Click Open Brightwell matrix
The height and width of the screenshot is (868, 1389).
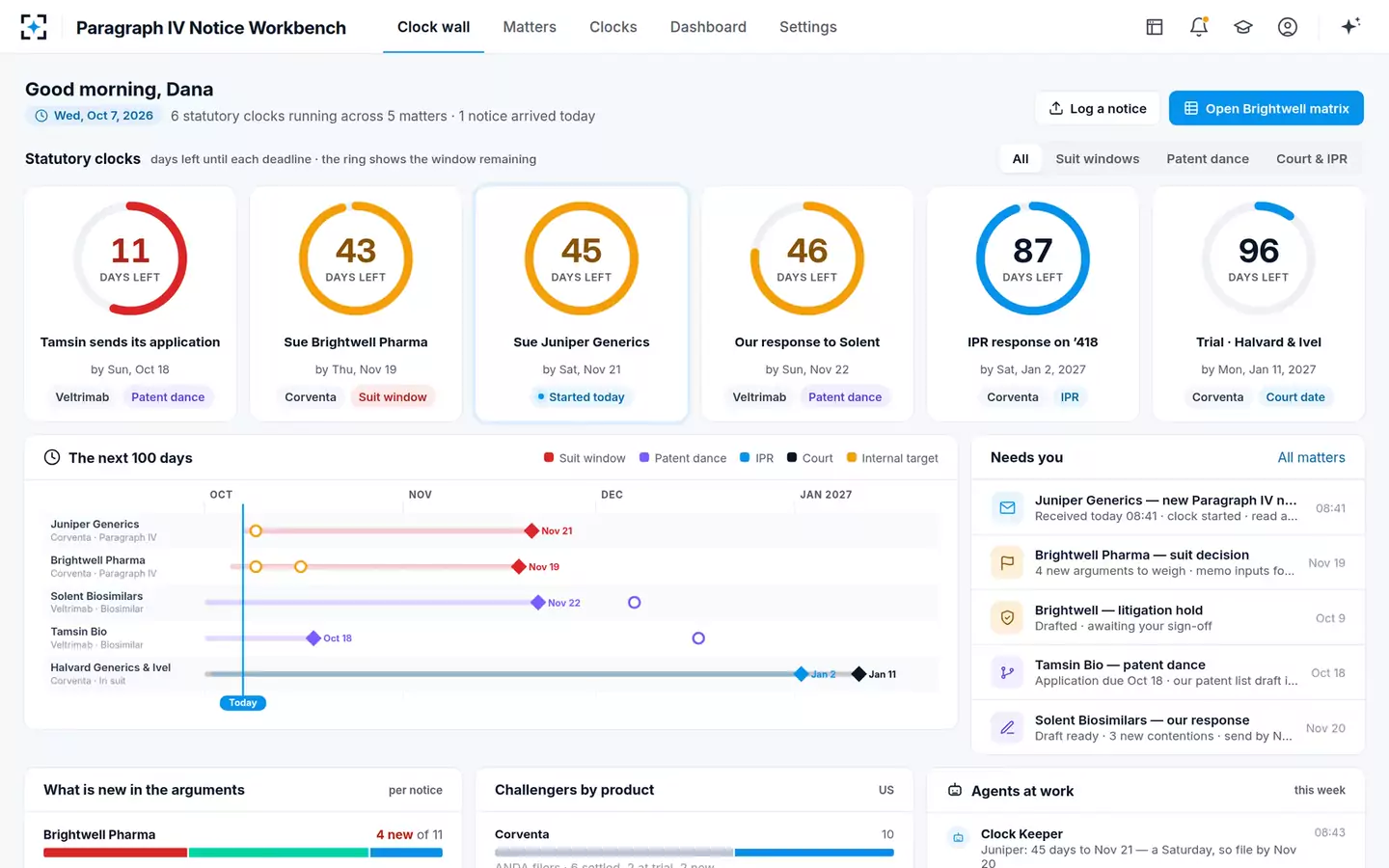[1266, 108]
